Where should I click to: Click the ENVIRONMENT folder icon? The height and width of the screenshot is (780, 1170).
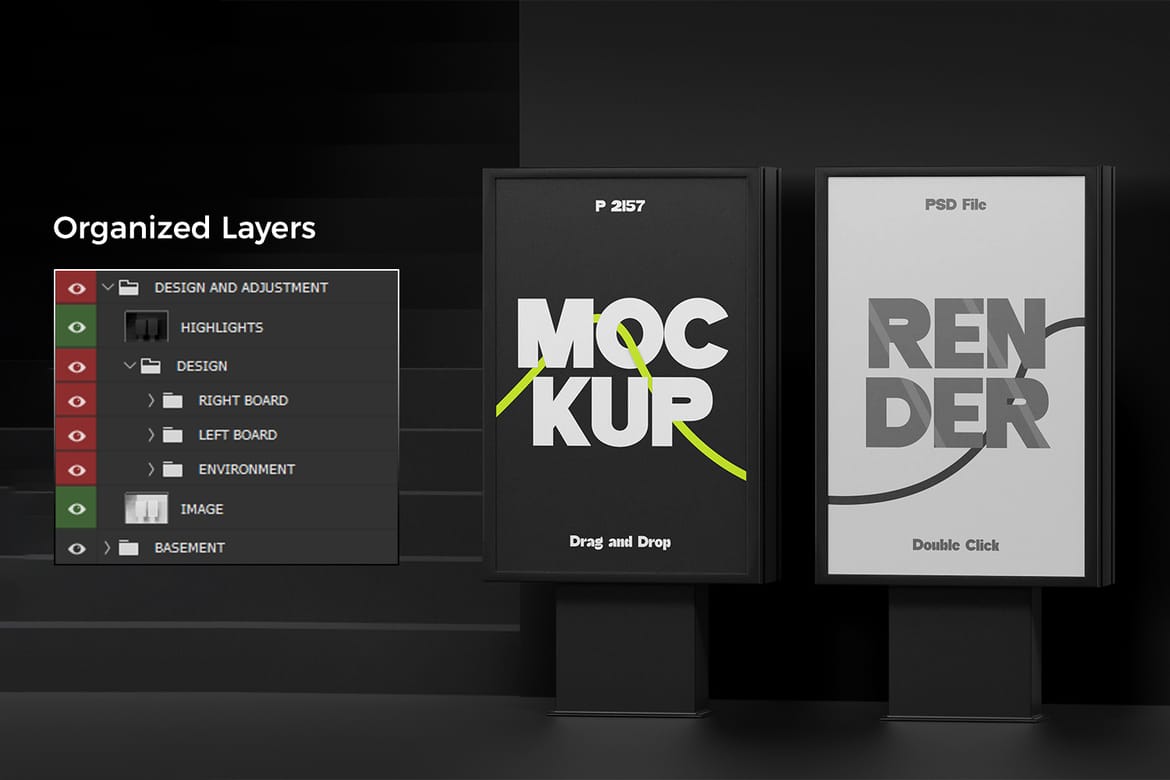172,469
